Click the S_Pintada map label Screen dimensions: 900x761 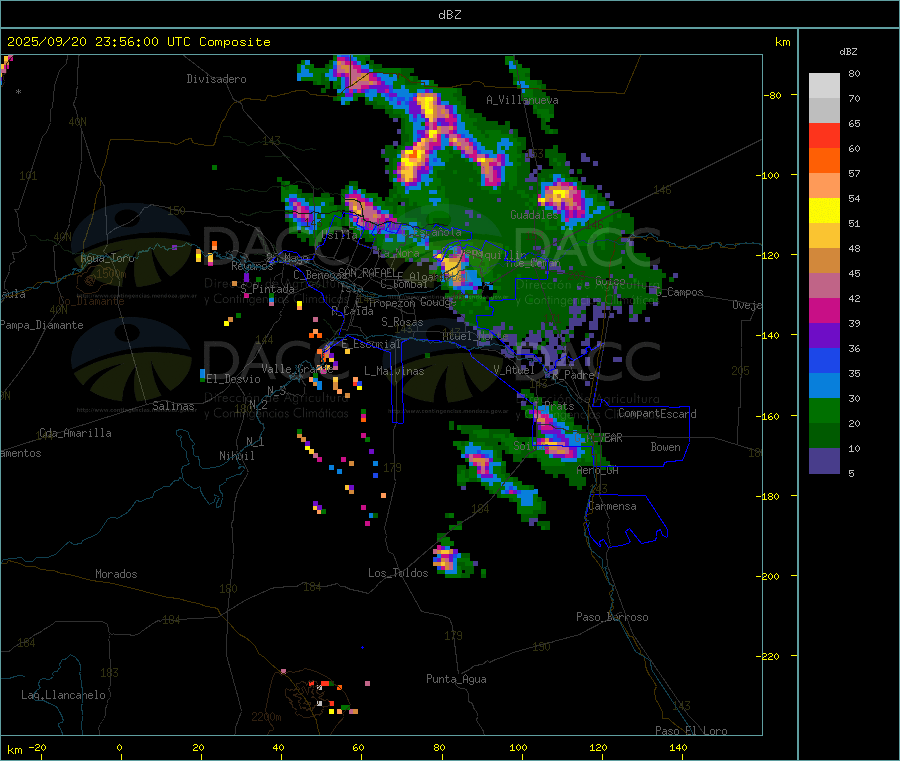267,289
